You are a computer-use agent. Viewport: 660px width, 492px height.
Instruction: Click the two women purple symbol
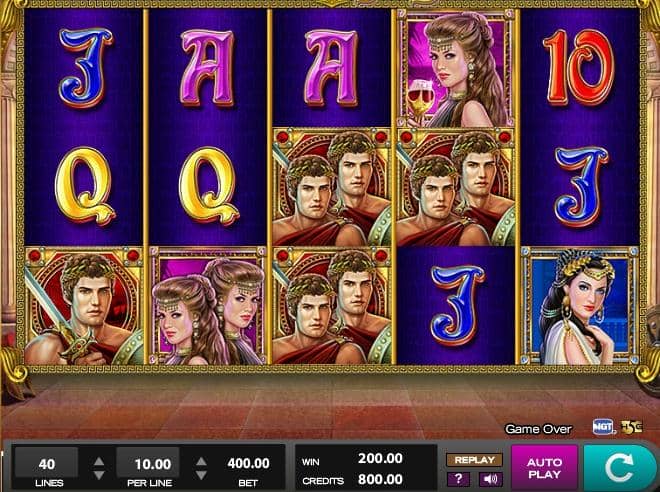[208, 306]
